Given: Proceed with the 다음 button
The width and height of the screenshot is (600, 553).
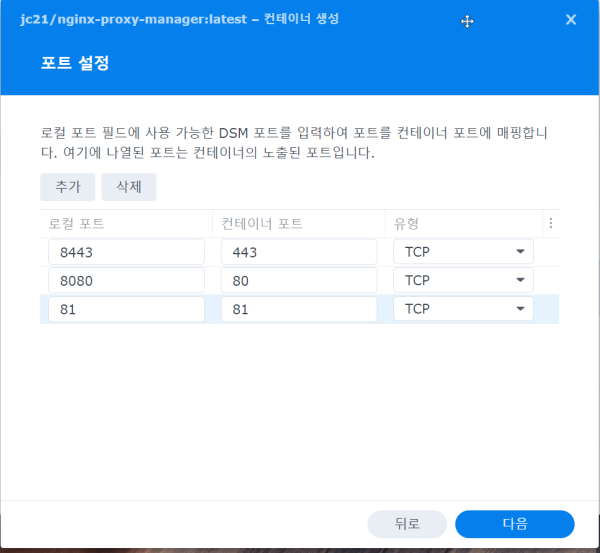Looking at the screenshot, I should 514,524.
